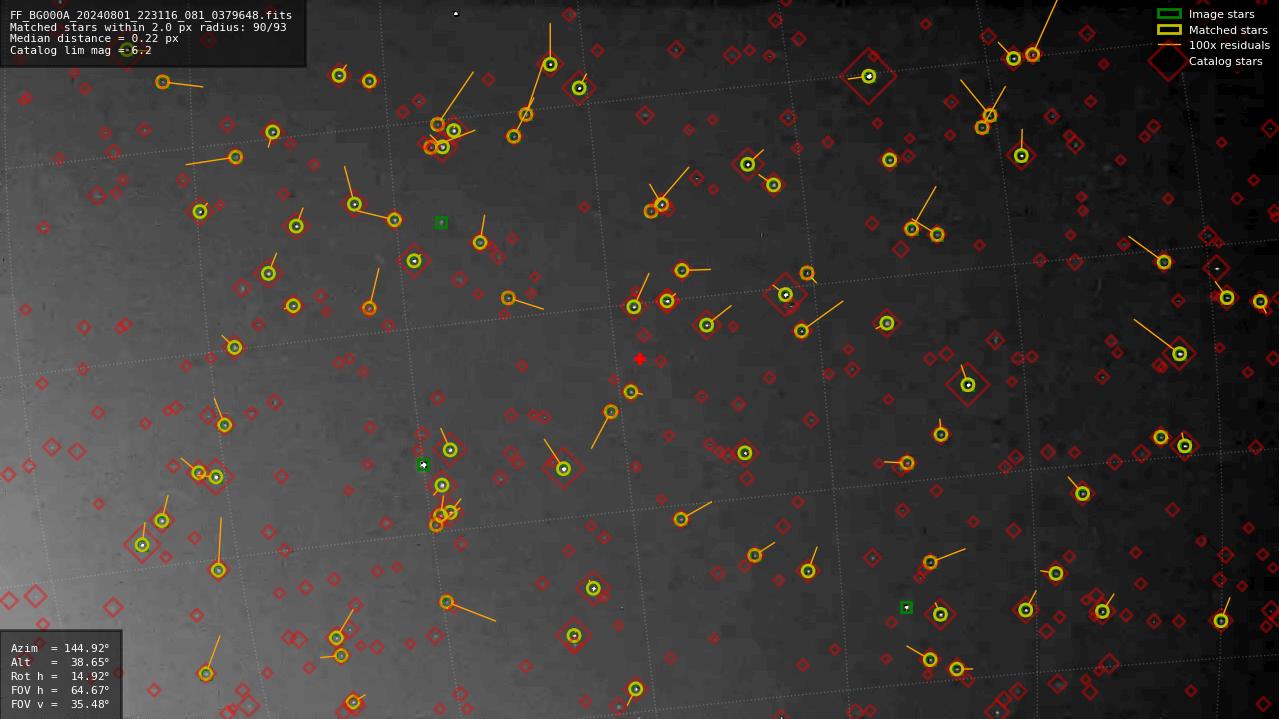Click the 'Rot h = 14.92°' readout
This screenshot has width=1279, height=719.
(60, 676)
